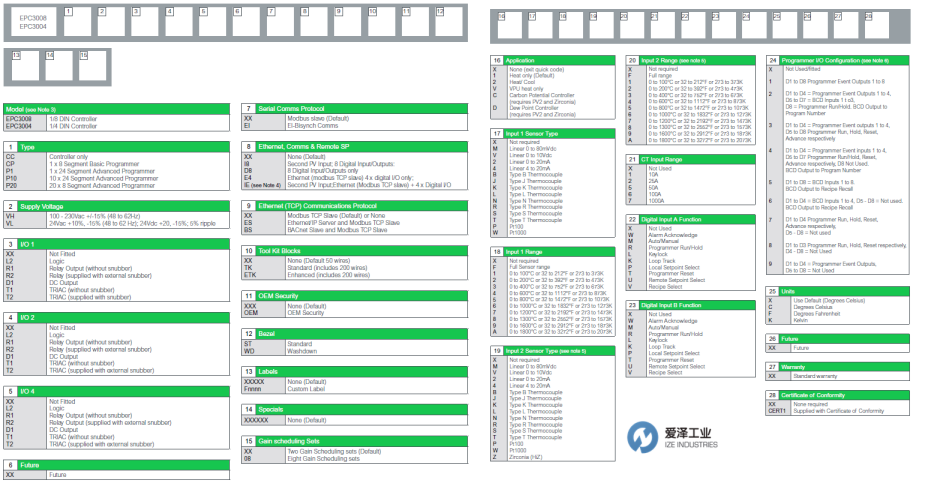
Task: Select the "Dew Point Controller" row
Action: click(x=553, y=111)
